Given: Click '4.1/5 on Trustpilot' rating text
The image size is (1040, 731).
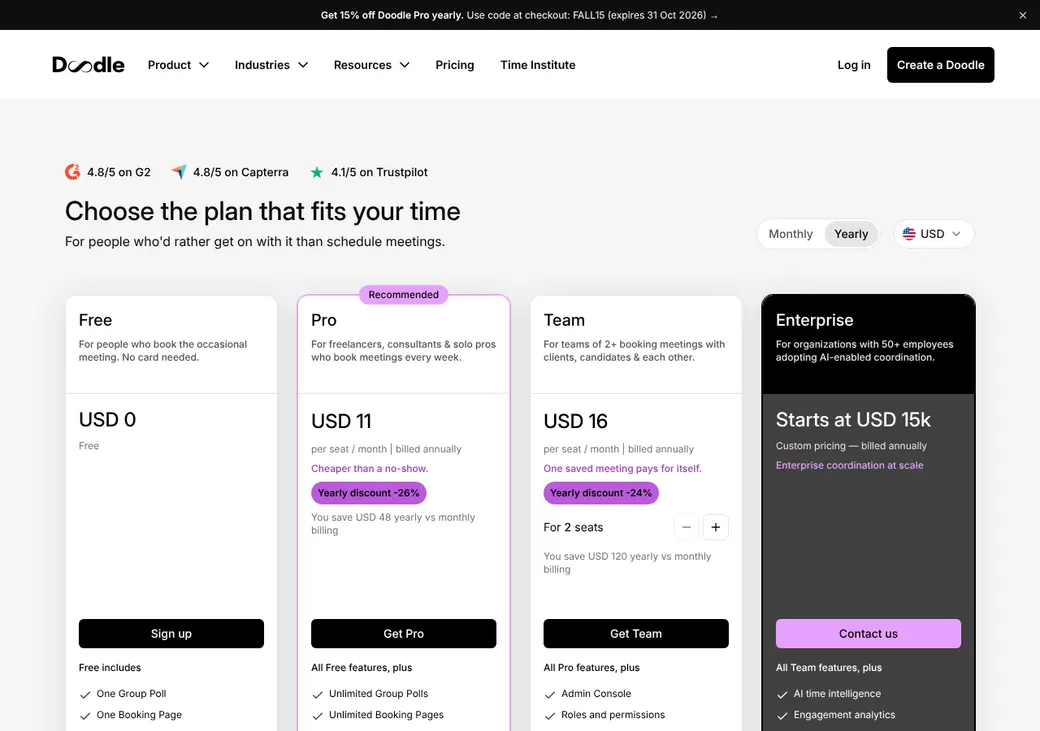Looking at the screenshot, I should (x=379, y=172).
